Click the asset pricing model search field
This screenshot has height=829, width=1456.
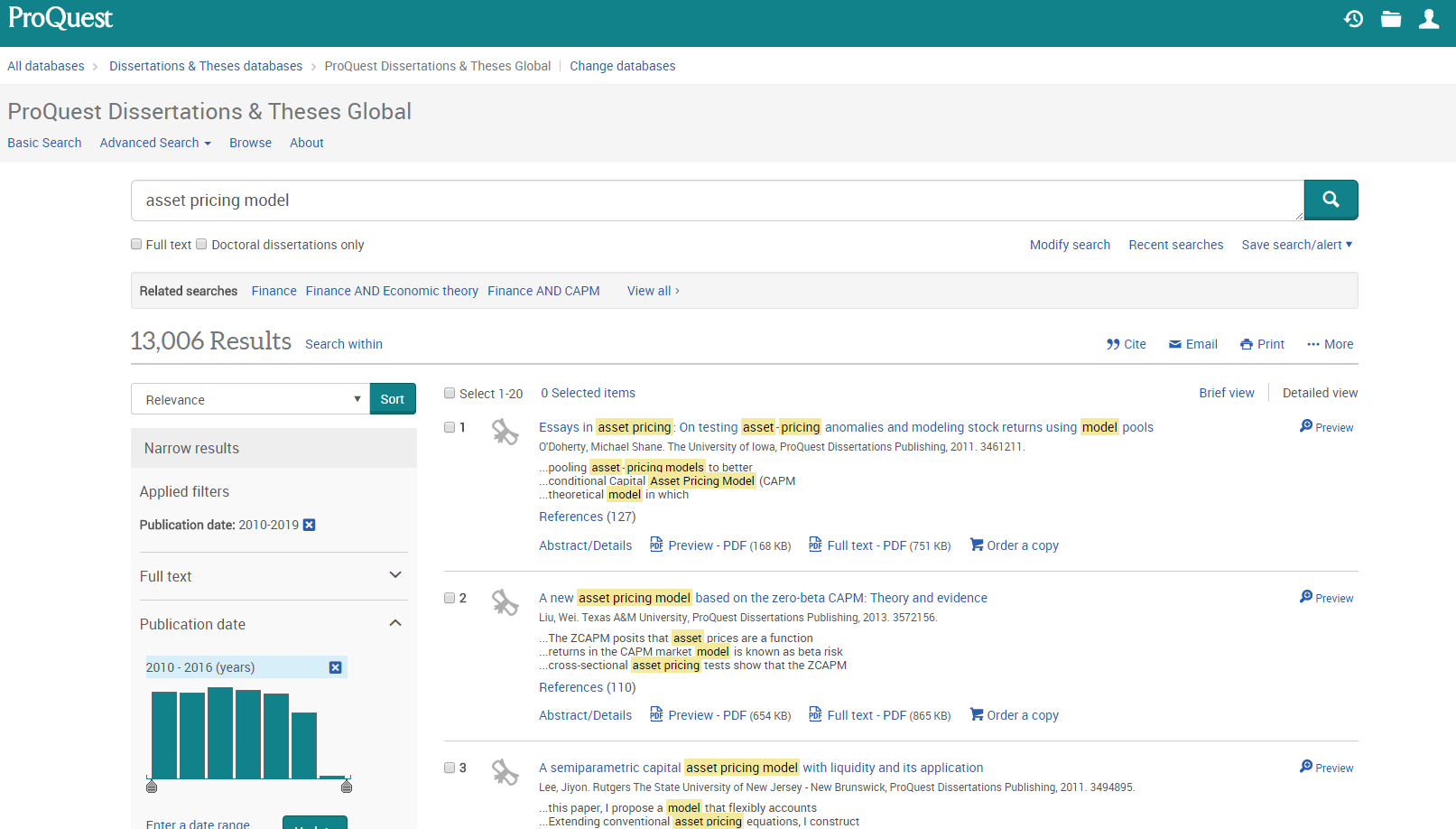pyautogui.click(x=717, y=200)
